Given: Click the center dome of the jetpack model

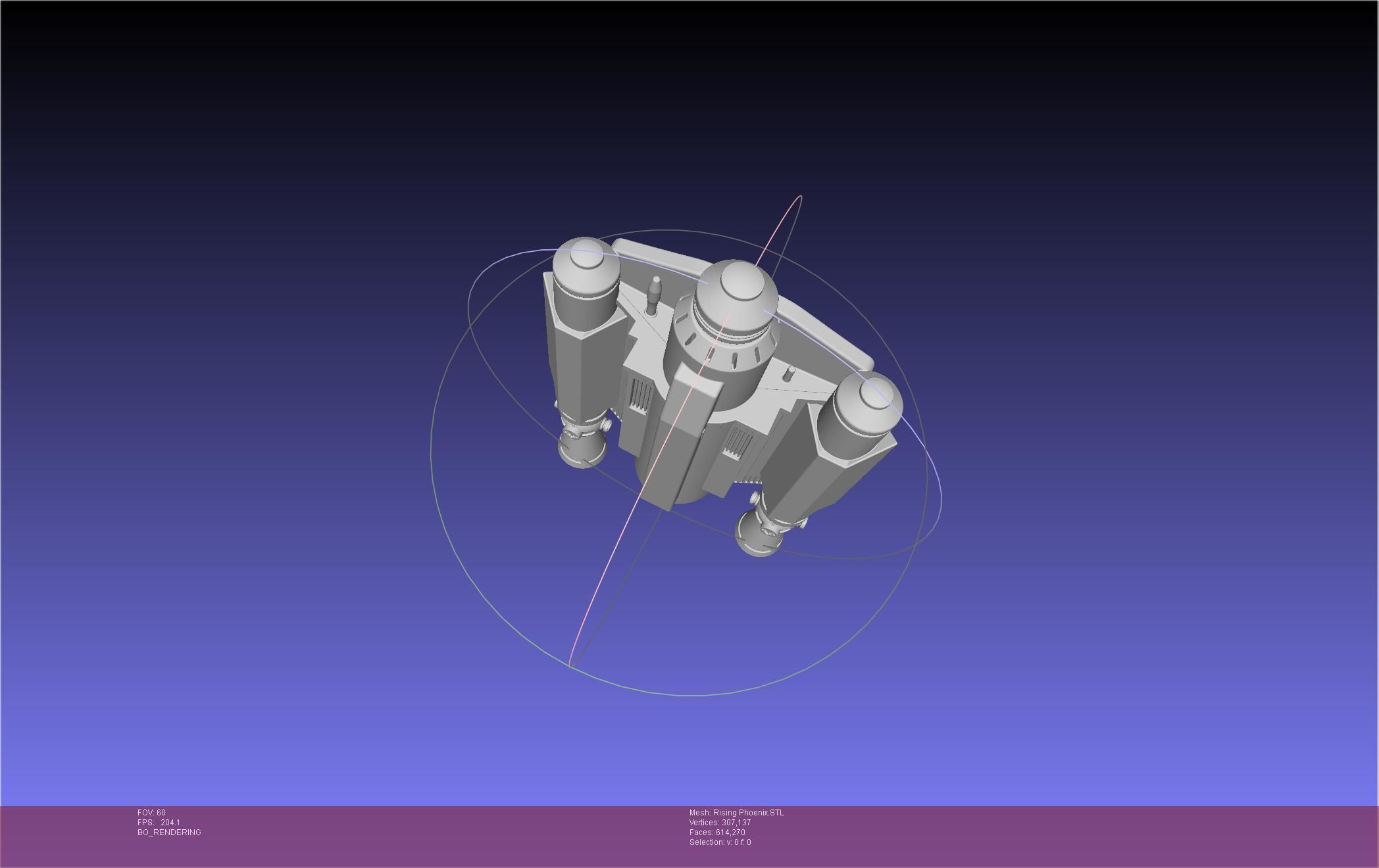Looking at the screenshot, I should tap(737, 295).
